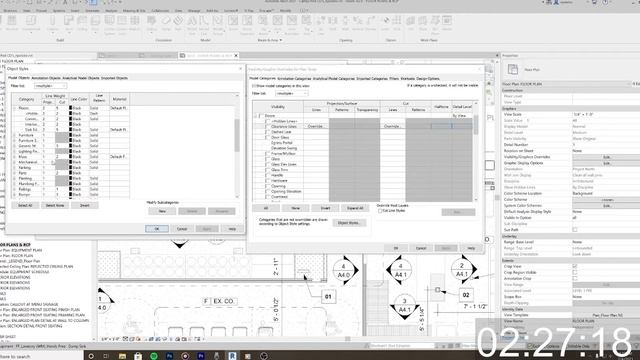This screenshot has width=640, height=360.
Task: Select the Grid datum tool
Action: pos(397,23)
